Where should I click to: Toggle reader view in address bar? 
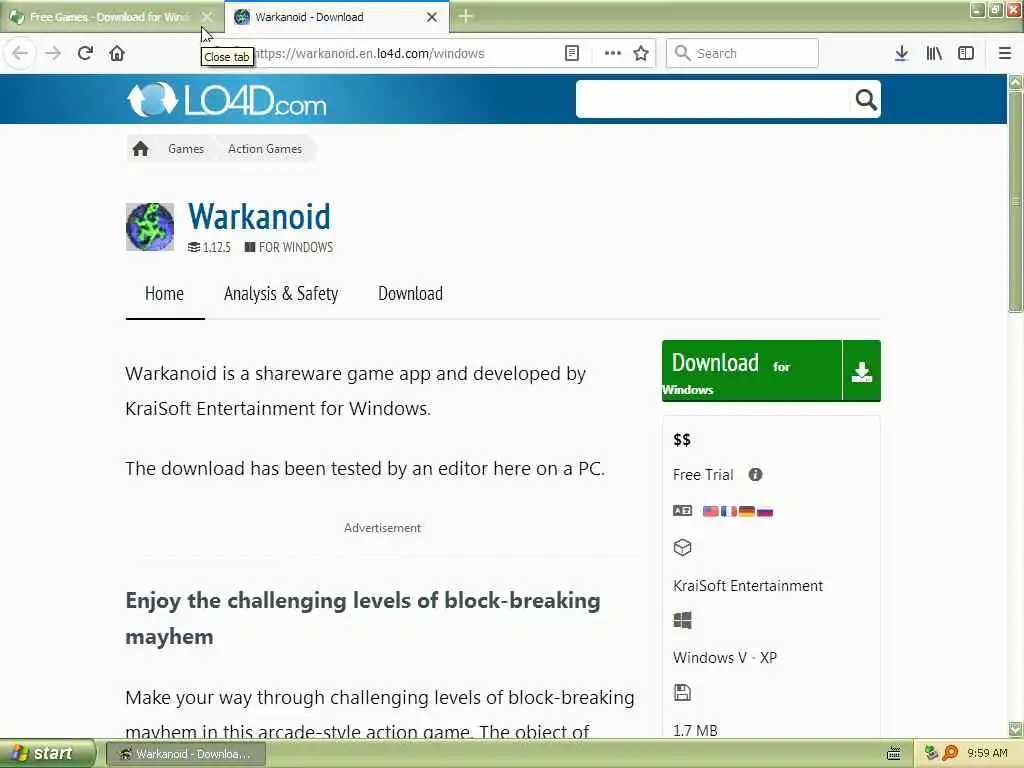click(571, 53)
